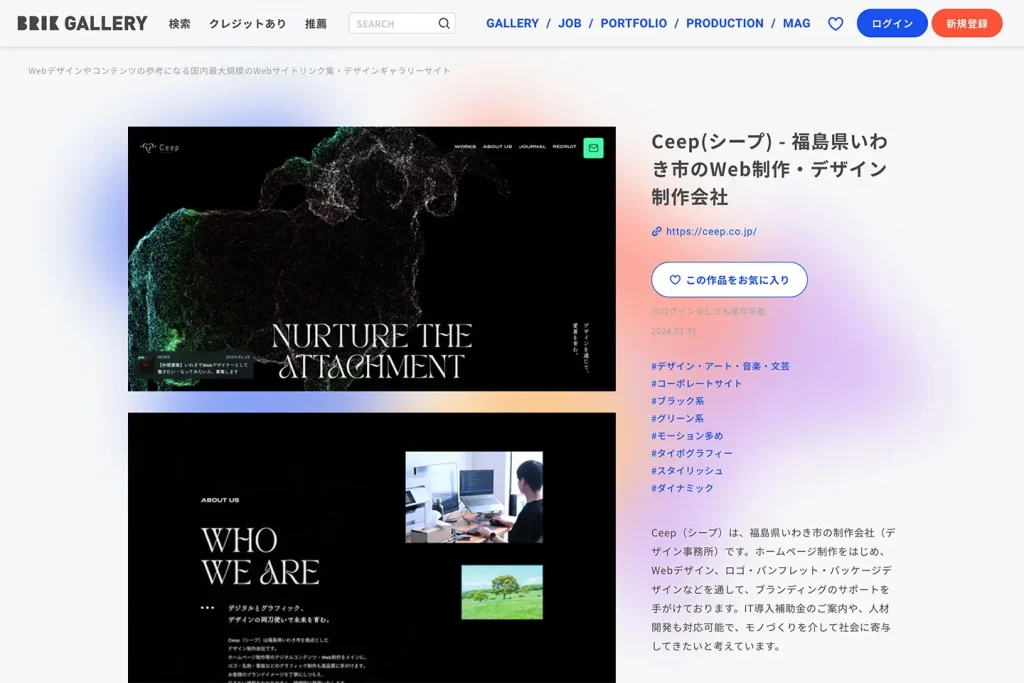Click the Ceep page title heading

(x=769, y=168)
